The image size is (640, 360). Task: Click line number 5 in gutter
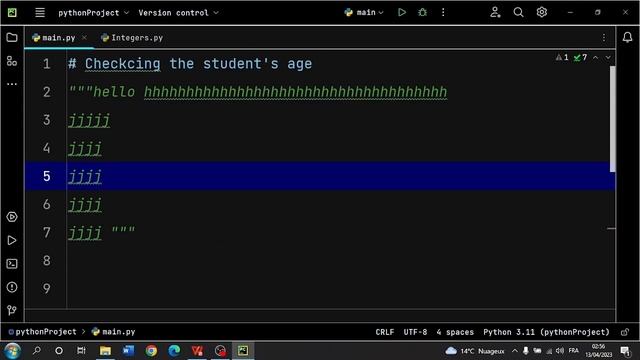[x=47, y=176]
